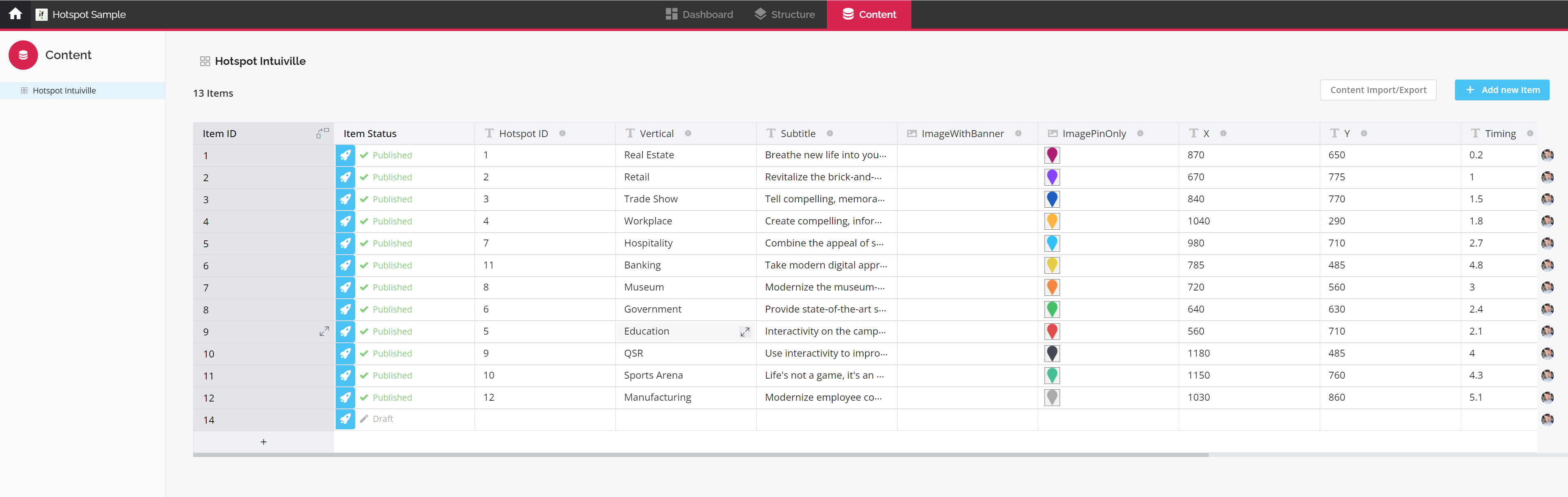Open the Government green pin thumbnail
The width and height of the screenshot is (1568, 497).
(x=1052, y=309)
